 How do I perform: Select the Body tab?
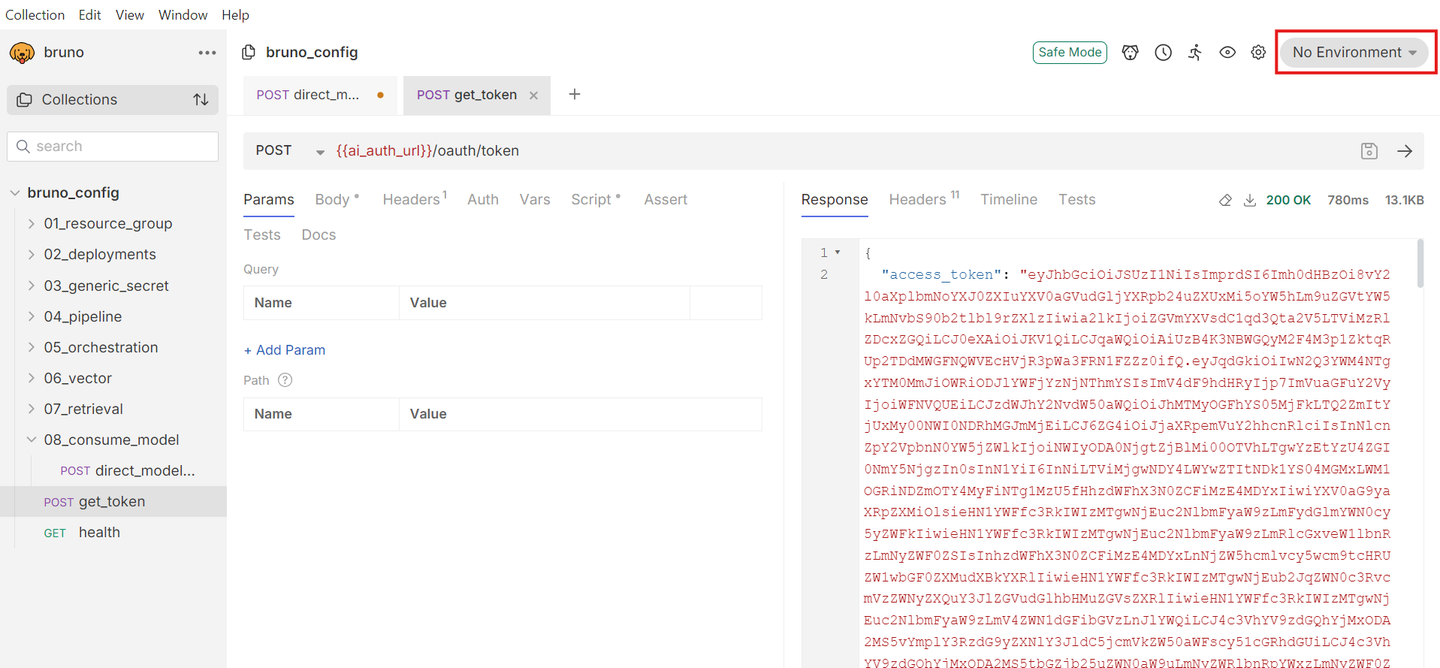tap(336, 200)
